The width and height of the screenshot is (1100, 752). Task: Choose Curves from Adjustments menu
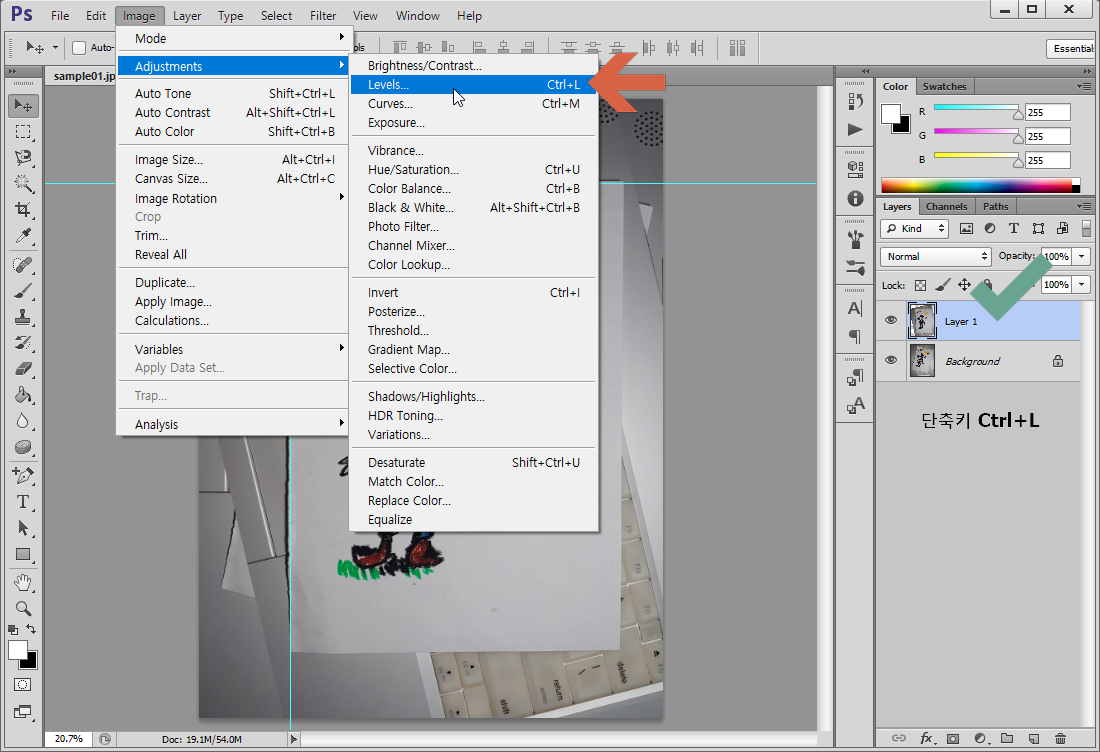coord(474,103)
